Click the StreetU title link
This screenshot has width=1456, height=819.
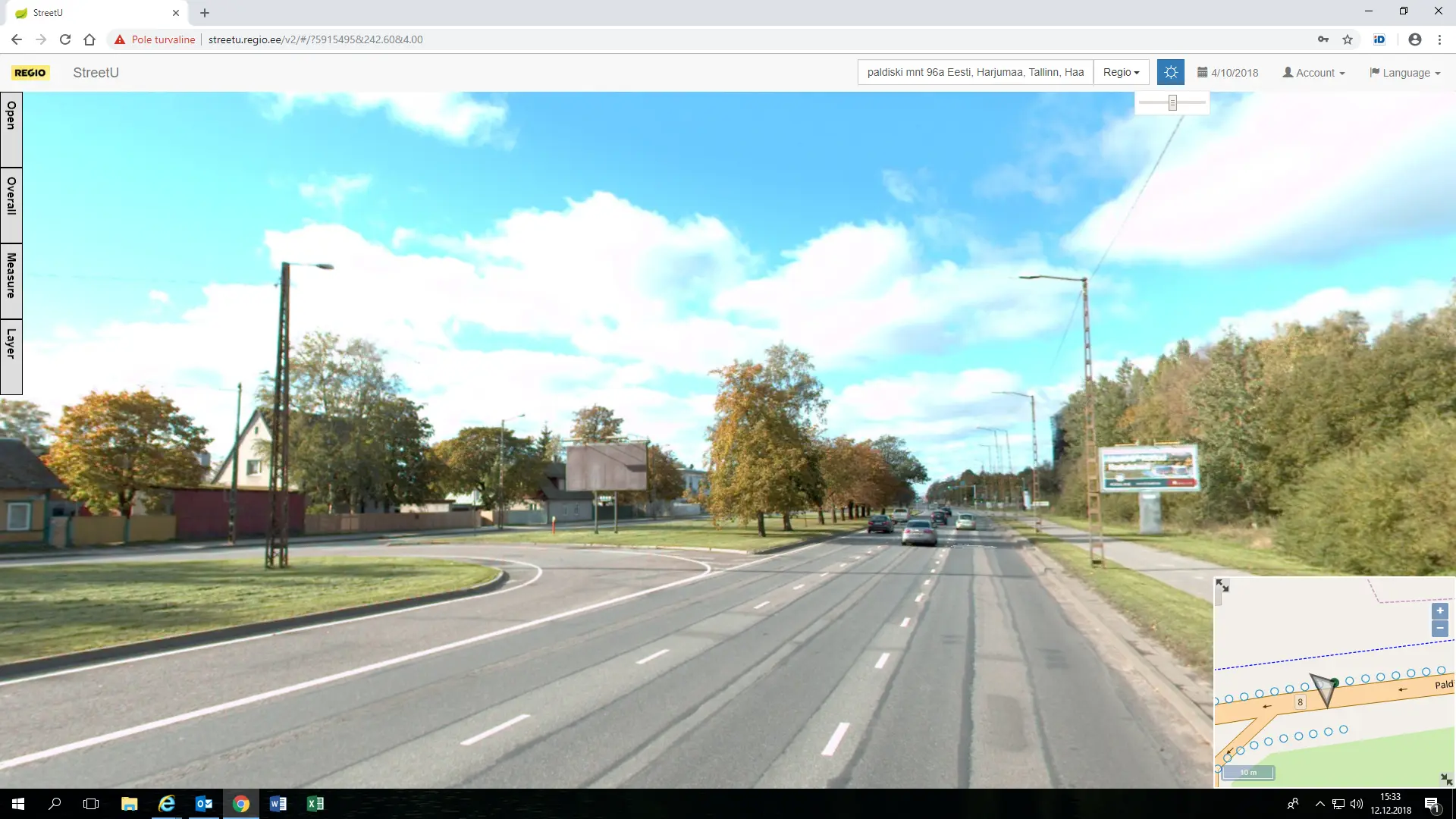[96, 73]
